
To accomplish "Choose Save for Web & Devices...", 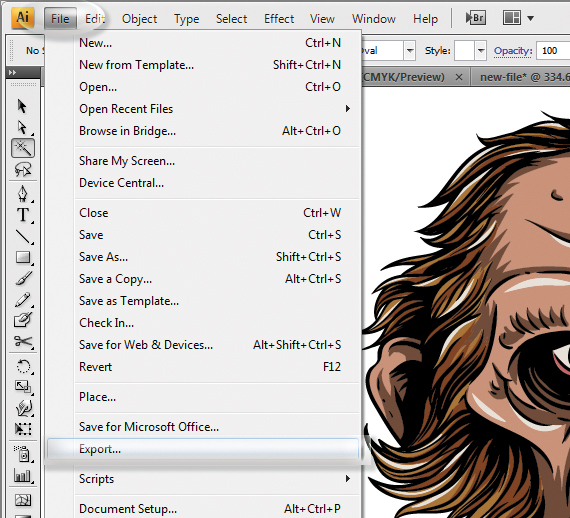I will [x=146, y=345].
